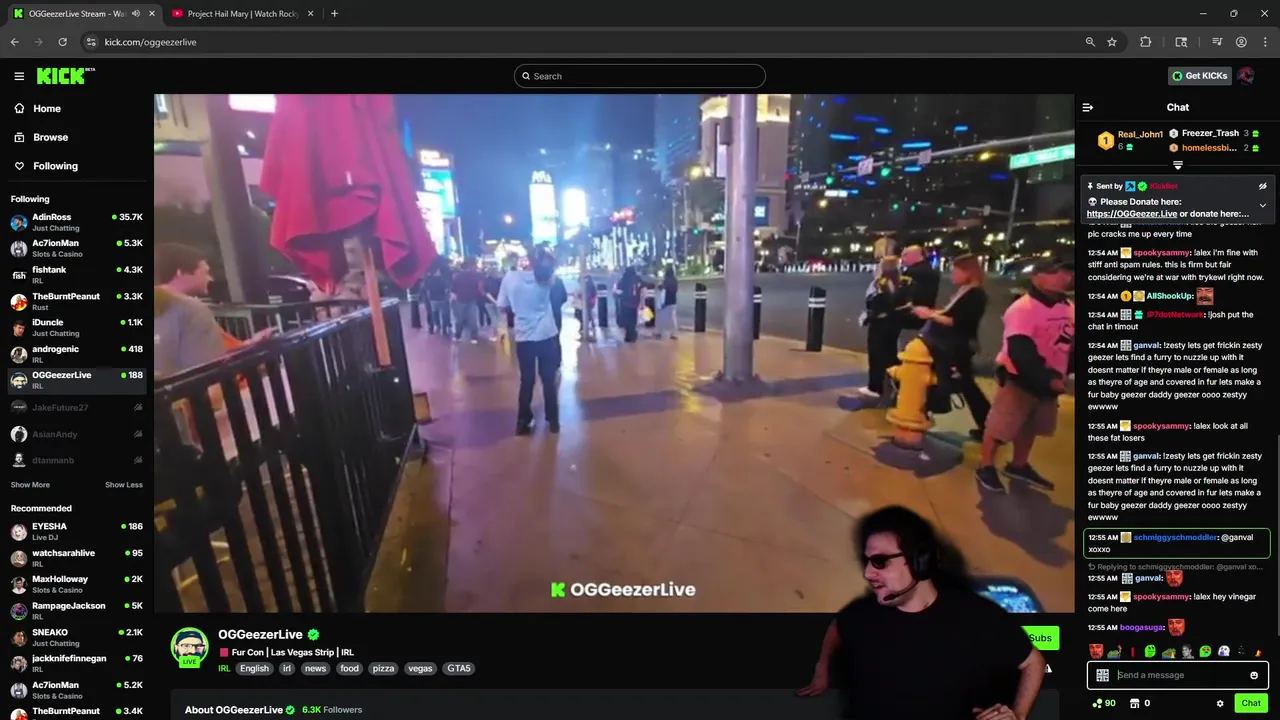Screen dimensions: 1280x720
Task: Click the news tag
Action: [x=315, y=668]
